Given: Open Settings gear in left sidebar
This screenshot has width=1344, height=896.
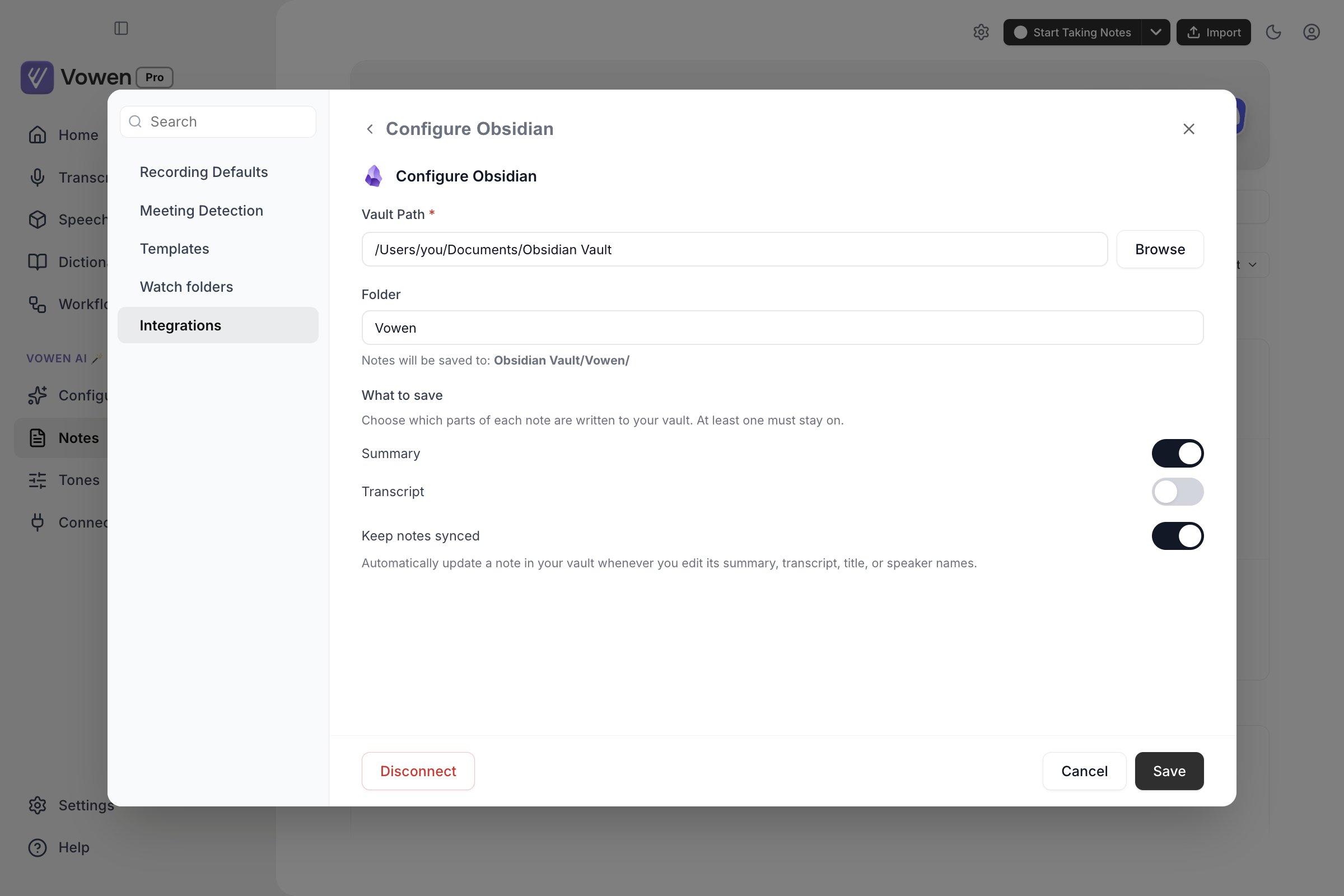Looking at the screenshot, I should (38, 805).
